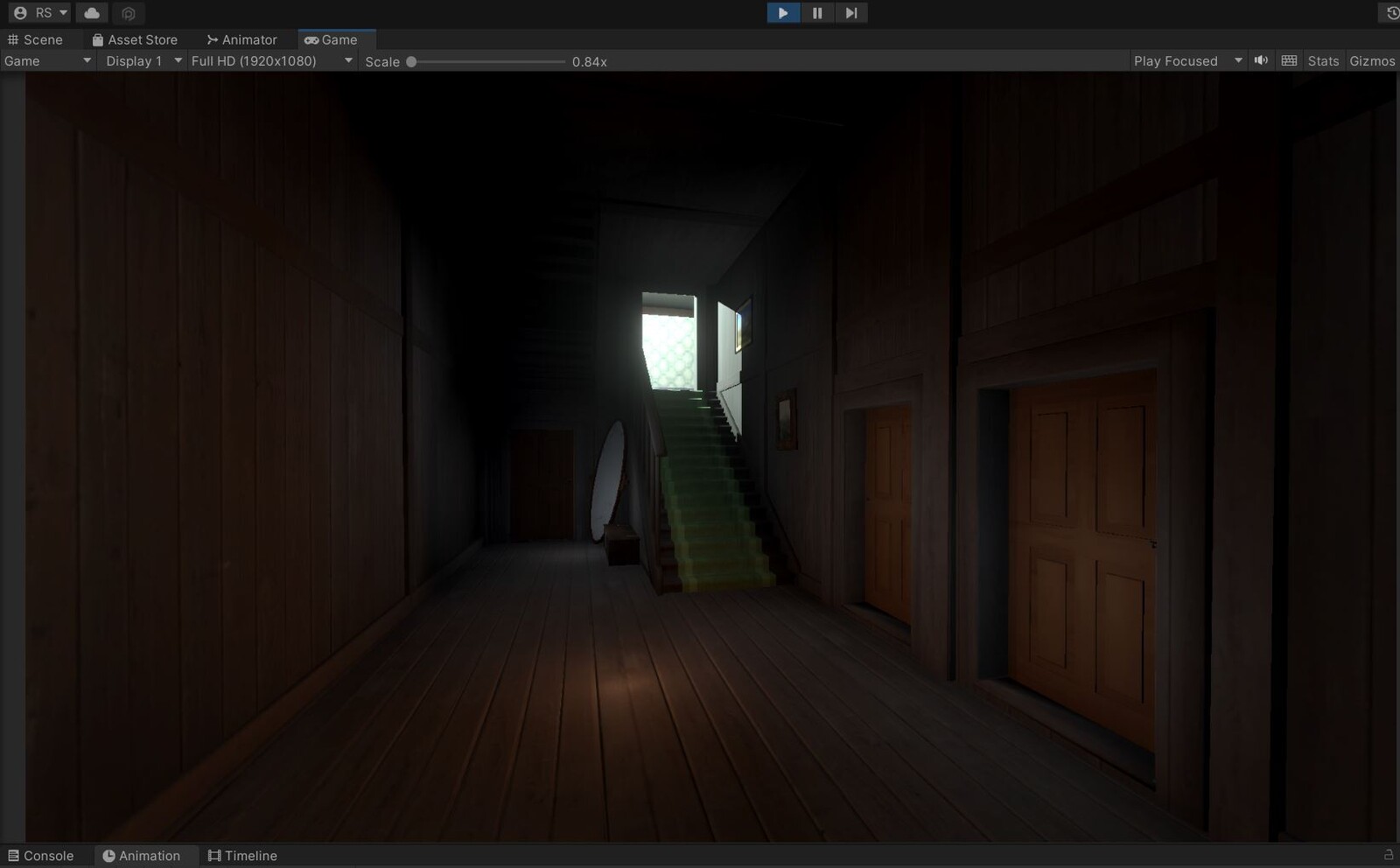Advance one frame with the Step button
The width and height of the screenshot is (1400, 868).
(851, 13)
